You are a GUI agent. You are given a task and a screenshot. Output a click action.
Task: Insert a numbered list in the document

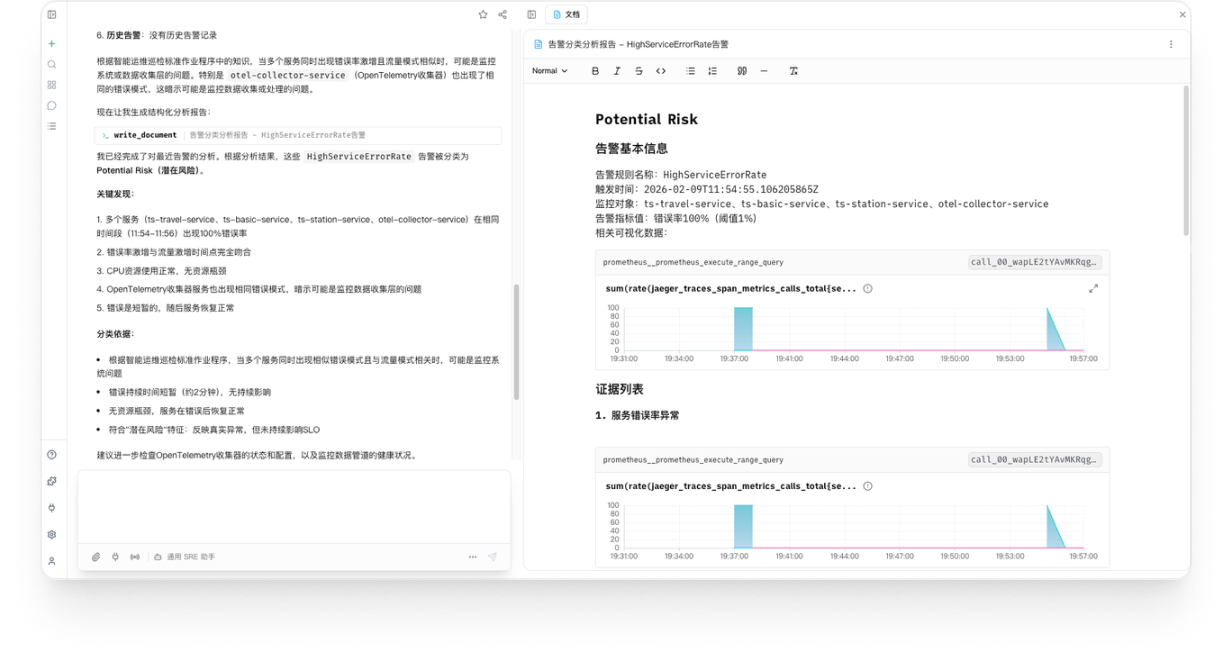pos(712,71)
